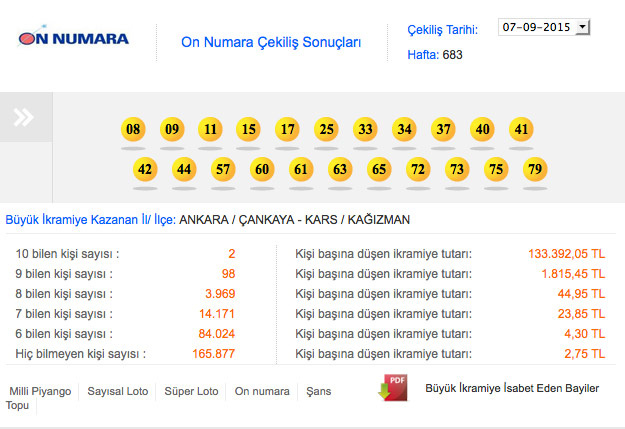Click the prize amount 23,85 TL

[x=581, y=313]
